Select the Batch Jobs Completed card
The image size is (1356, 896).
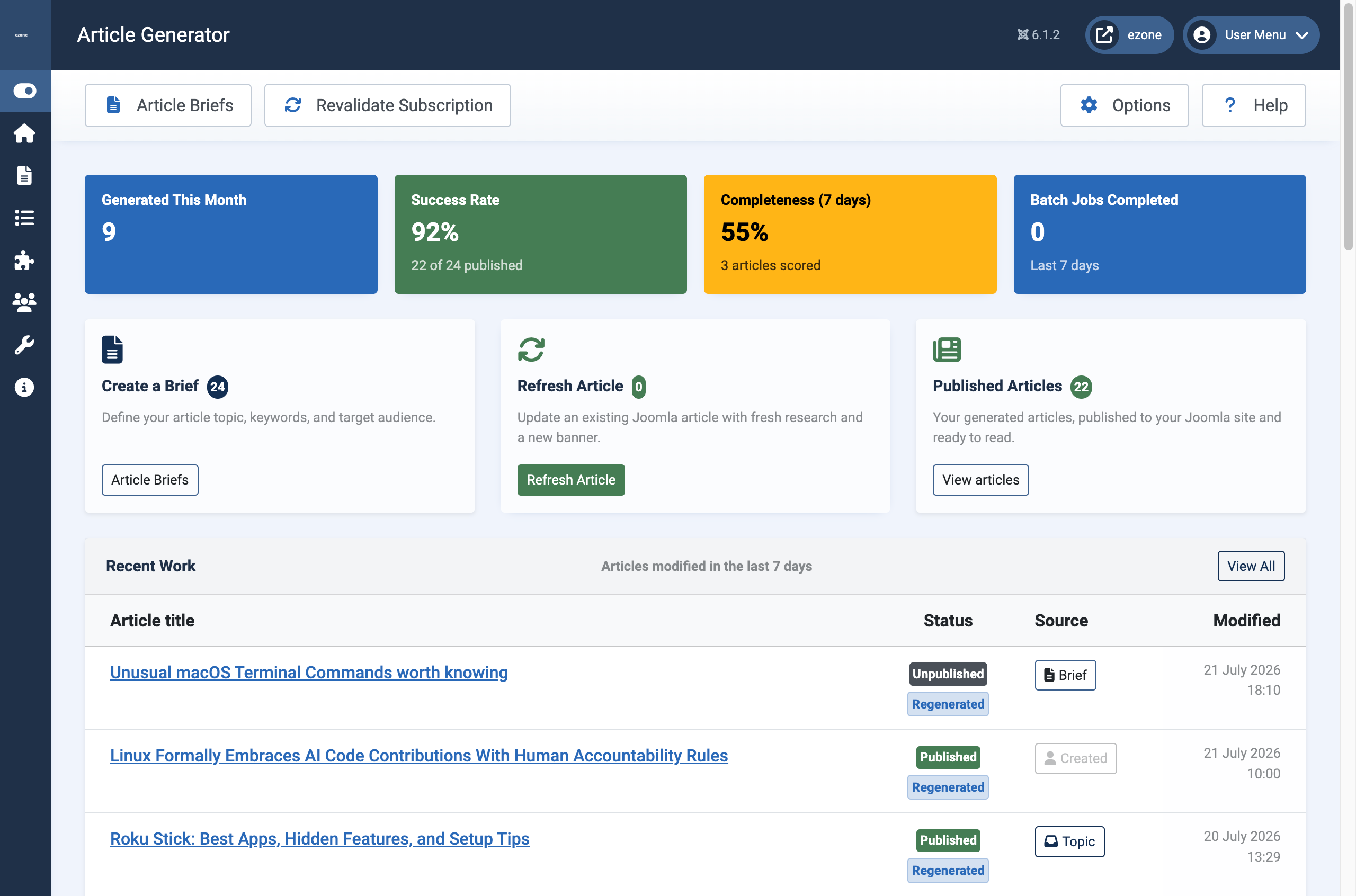click(x=1159, y=234)
